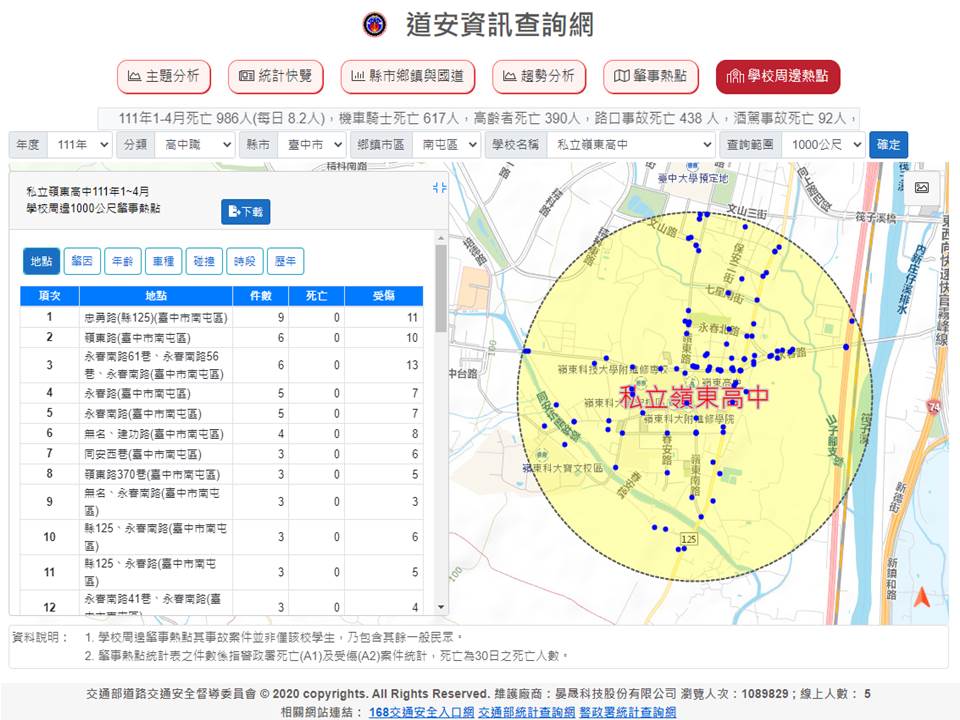Screen dimensions: 960x720
Task: Click the orange north arrow on the map
Action: click(921, 596)
